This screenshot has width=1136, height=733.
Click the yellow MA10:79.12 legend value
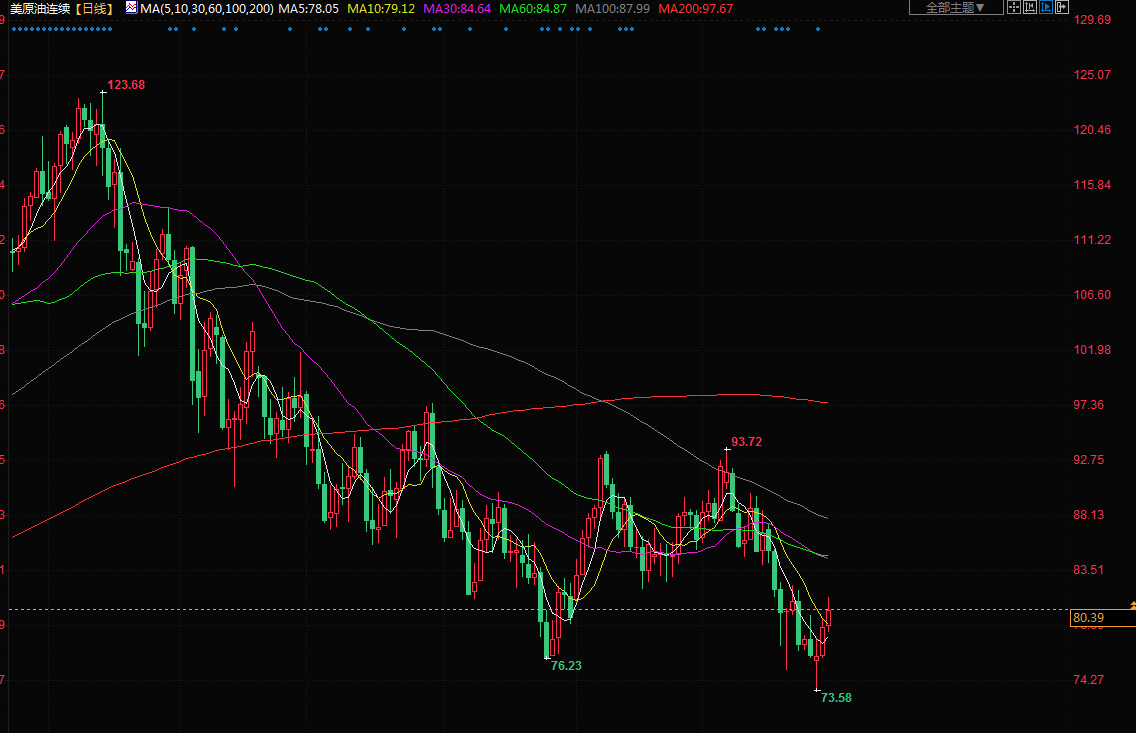pos(381,8)
